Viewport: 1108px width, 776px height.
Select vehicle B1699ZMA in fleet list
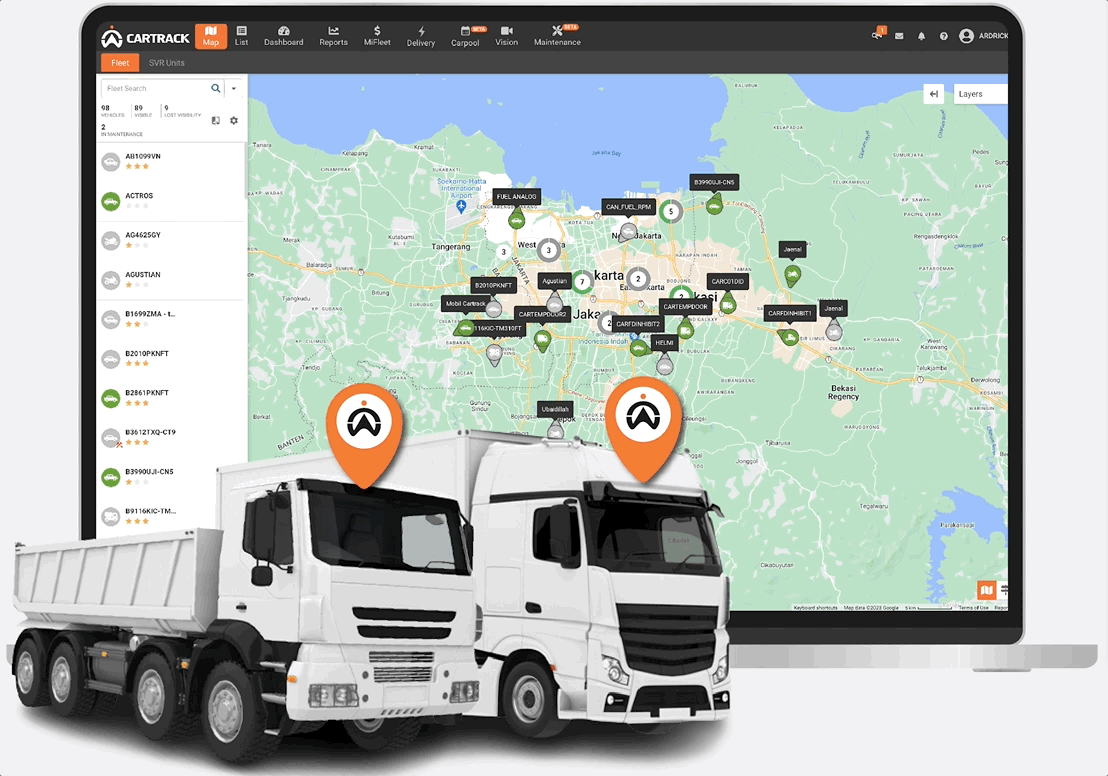172,319
